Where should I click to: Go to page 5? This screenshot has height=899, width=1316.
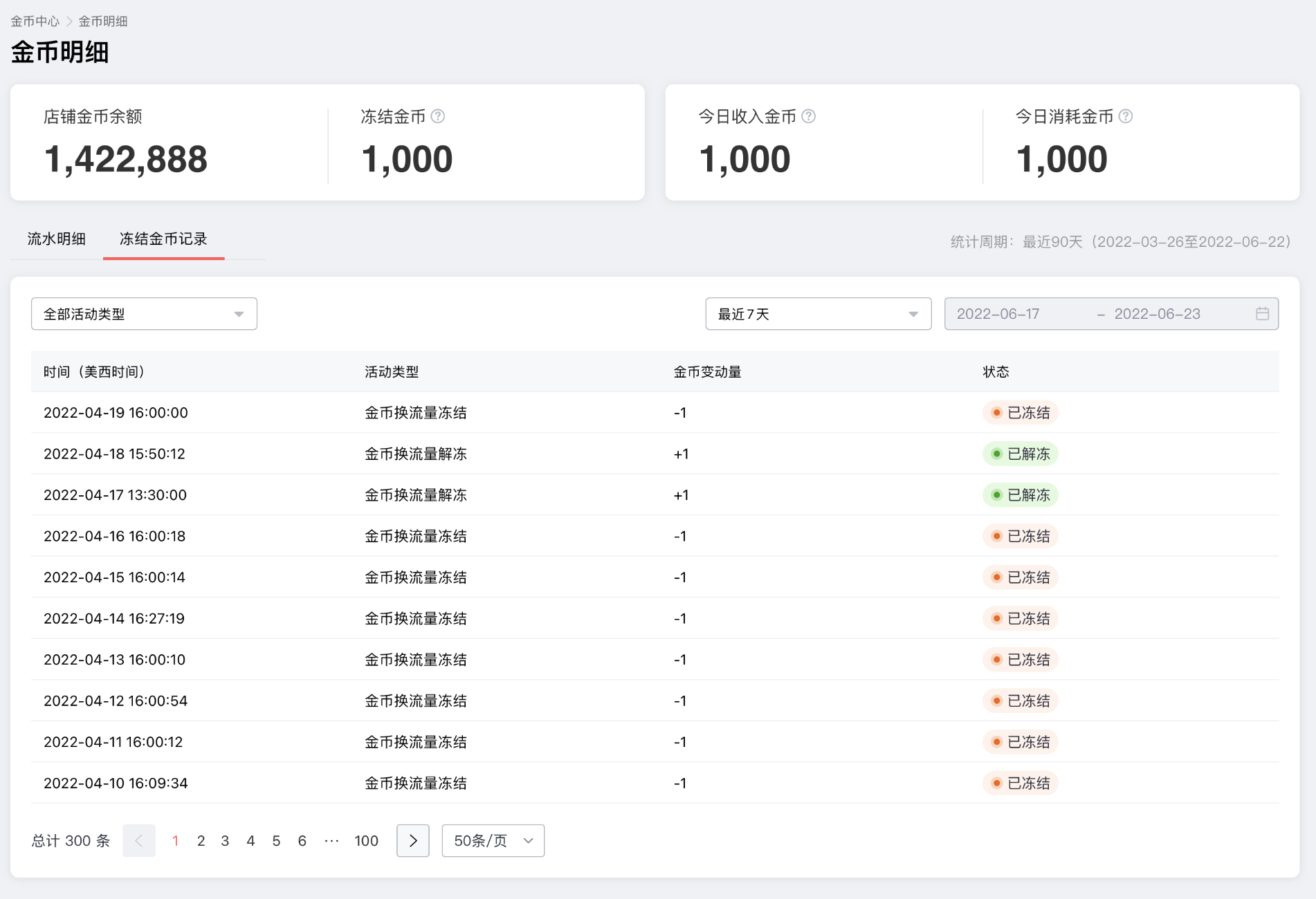pos(276,840)
